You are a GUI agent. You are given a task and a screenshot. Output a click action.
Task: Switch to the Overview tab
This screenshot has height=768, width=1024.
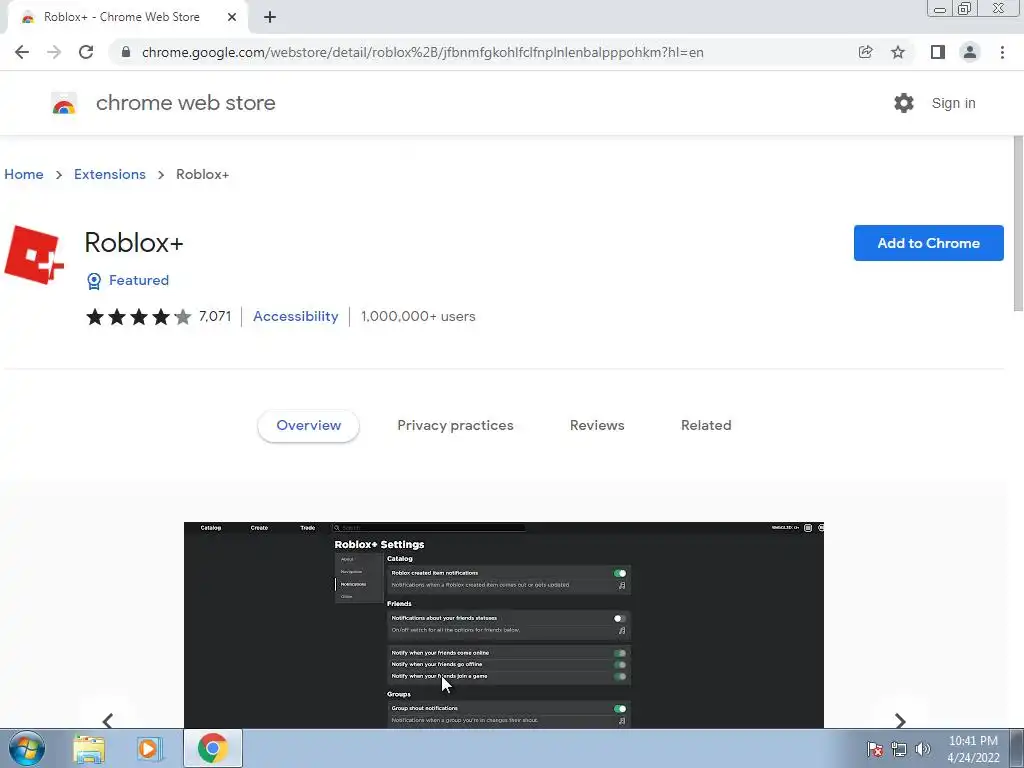[x=308, y=425]
